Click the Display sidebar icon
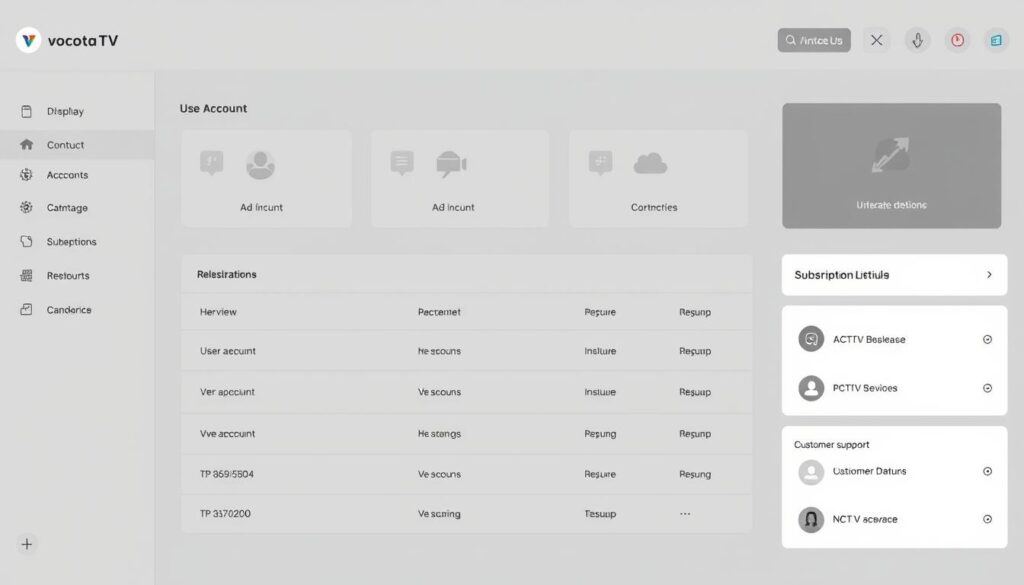The height and width of the screenshot is (585, 1024). pyautogui.click(x=26, y=112)
